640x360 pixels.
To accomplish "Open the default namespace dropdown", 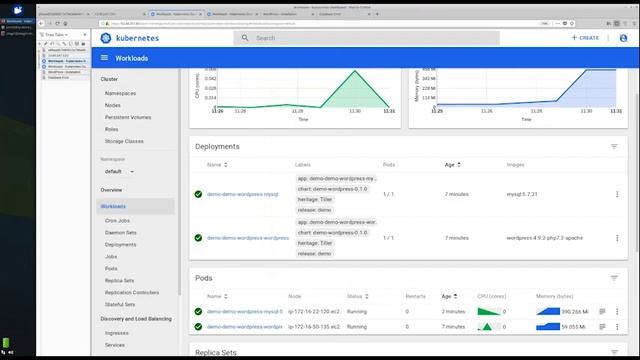I will tap(119, 171).
